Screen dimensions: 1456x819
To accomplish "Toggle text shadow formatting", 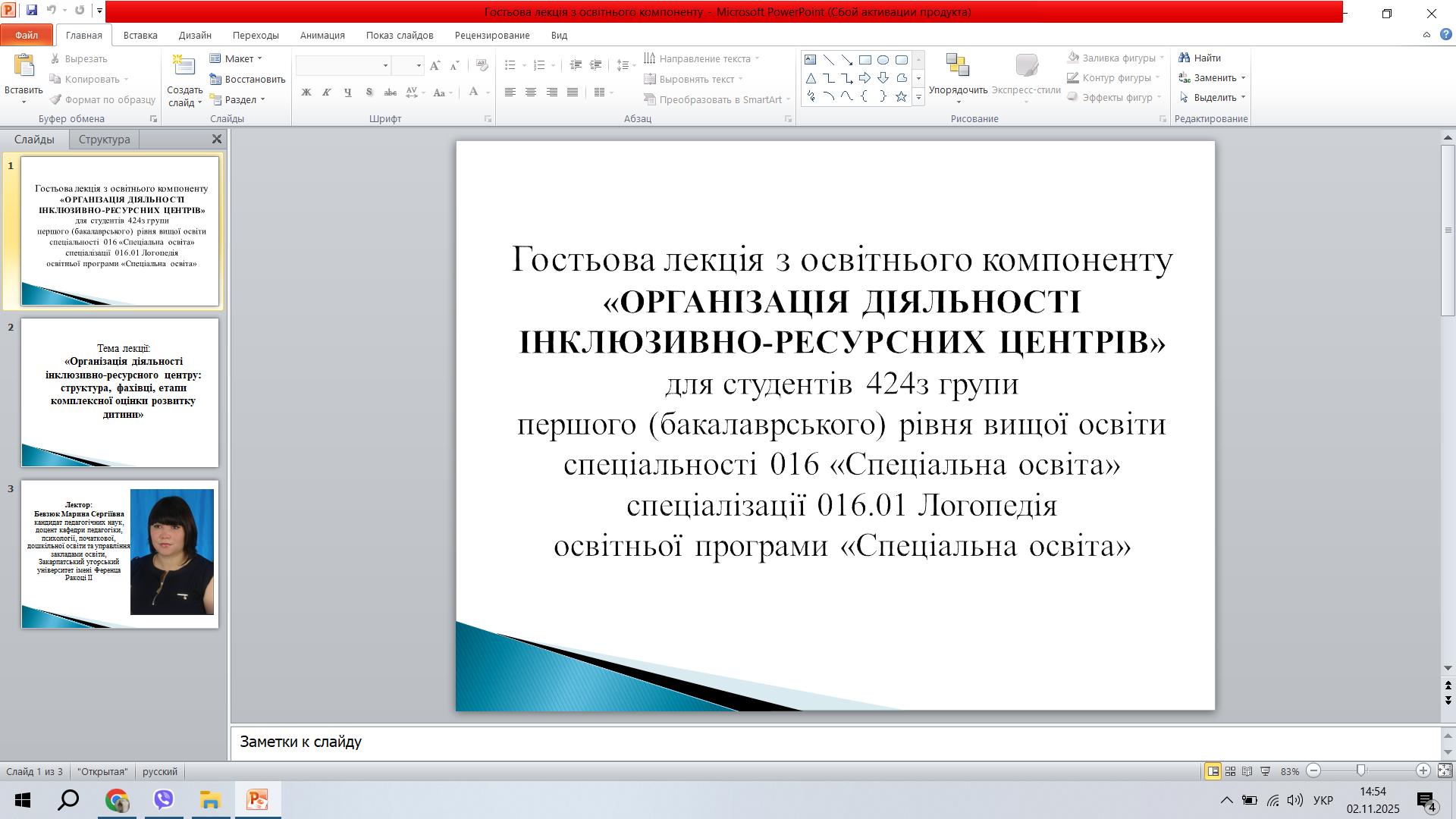I will pyautogui.click(x=369, y=93).
